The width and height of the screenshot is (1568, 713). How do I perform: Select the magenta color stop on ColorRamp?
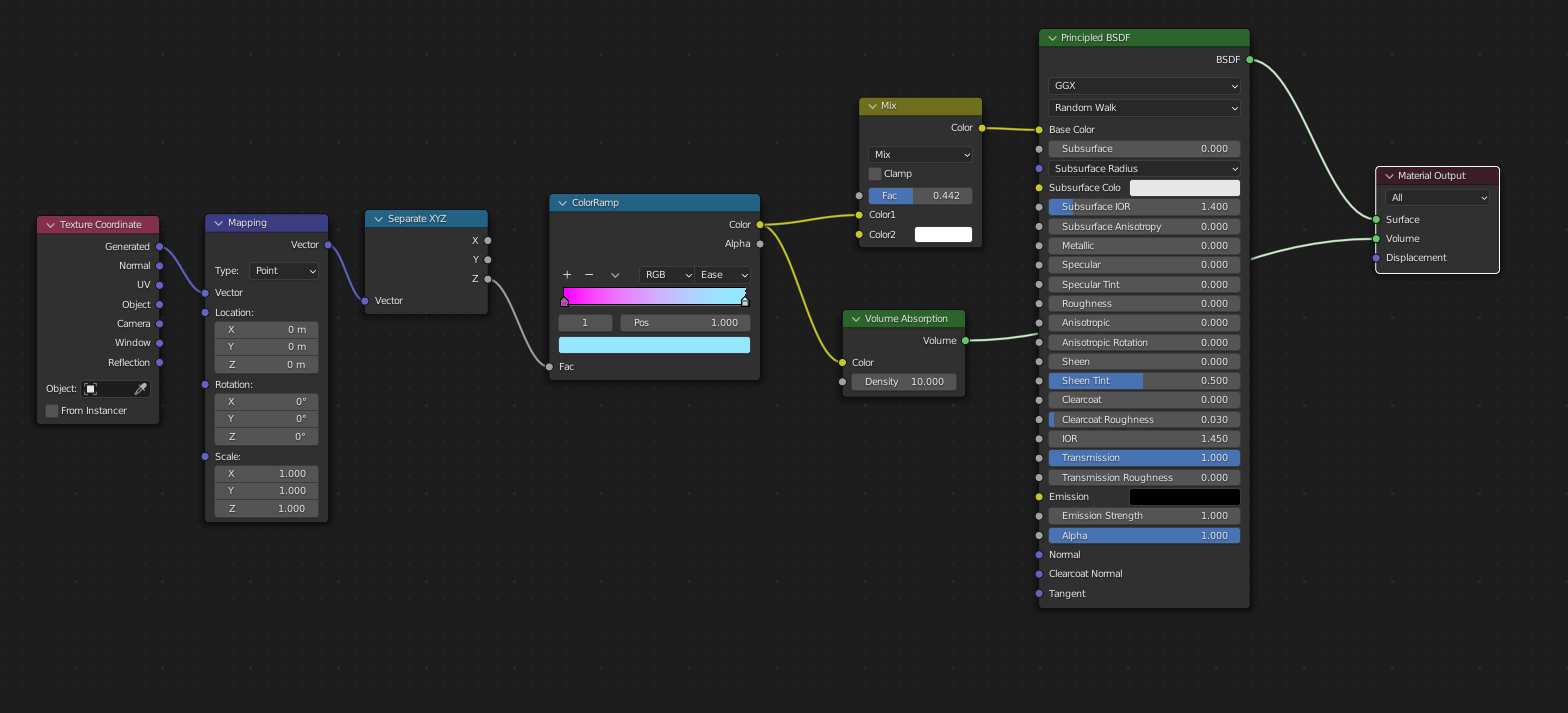(565, 301)
